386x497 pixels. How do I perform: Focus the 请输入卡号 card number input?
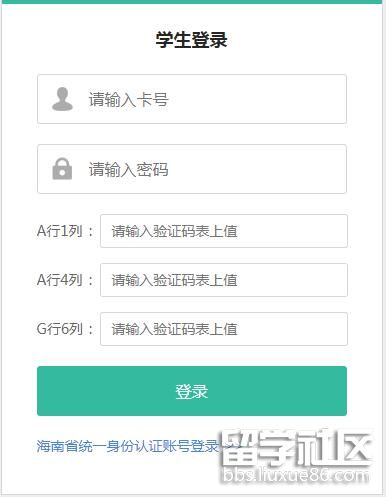(x=192, y=99)
